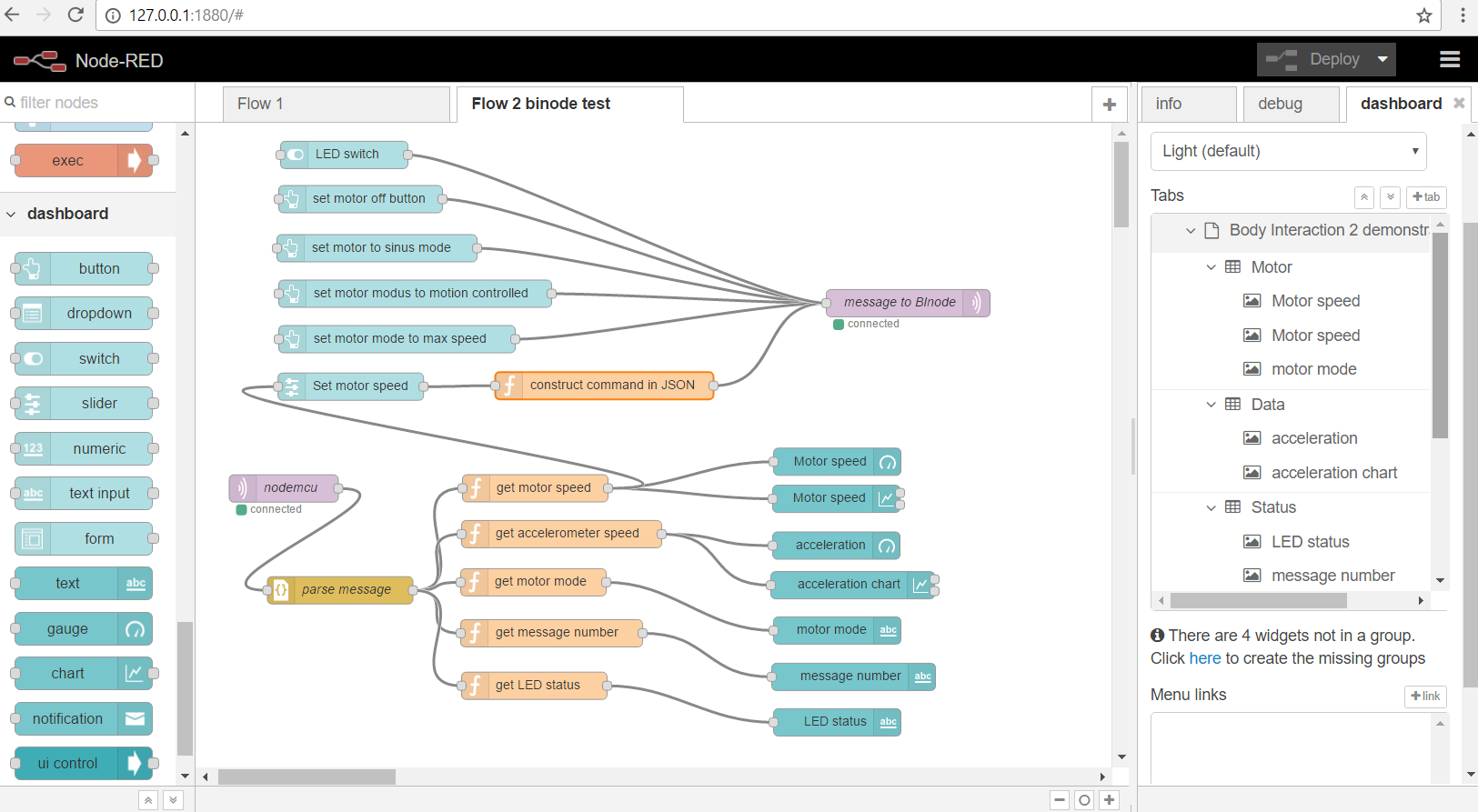This screenshot has height=812, width=1478.
Task: Click the gauge icon on acceleration node
Action: coord(887,546)
